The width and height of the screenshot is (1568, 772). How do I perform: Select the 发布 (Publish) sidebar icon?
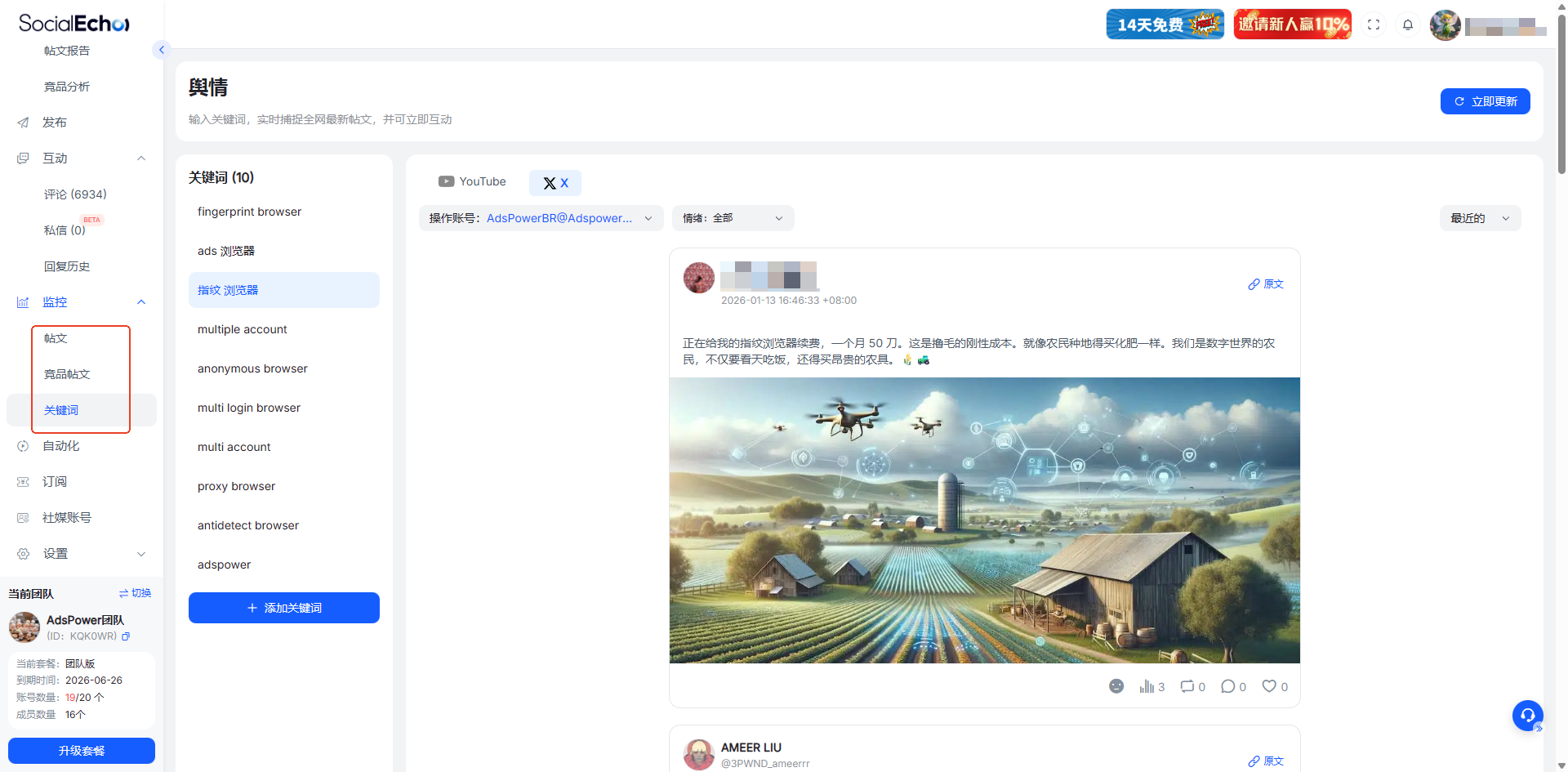pos(22,123)
